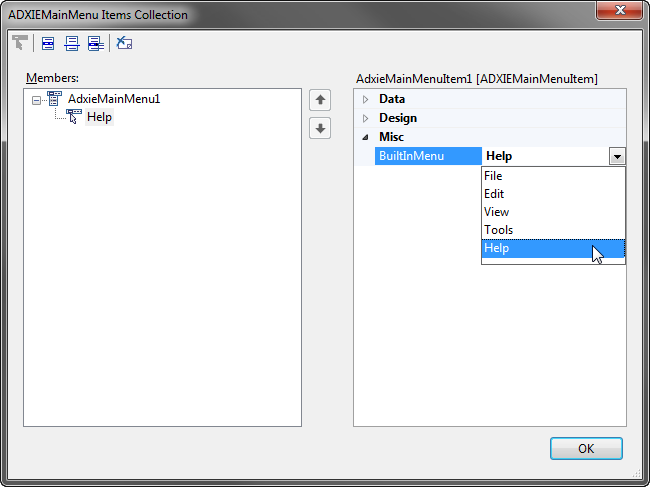
Task: Select the BuiltInMenu property name
Action: [x=428, y=156]
